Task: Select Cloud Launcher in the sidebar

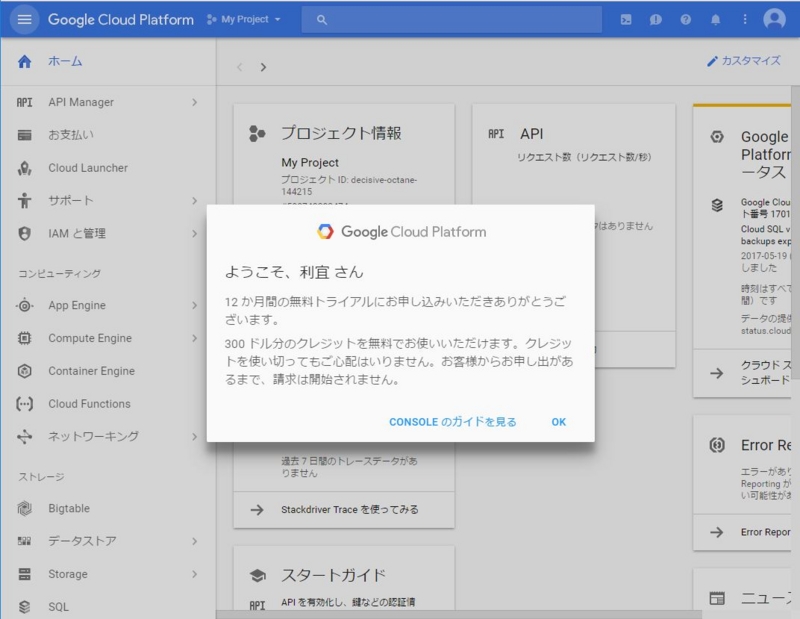Action: pos(88,168)
